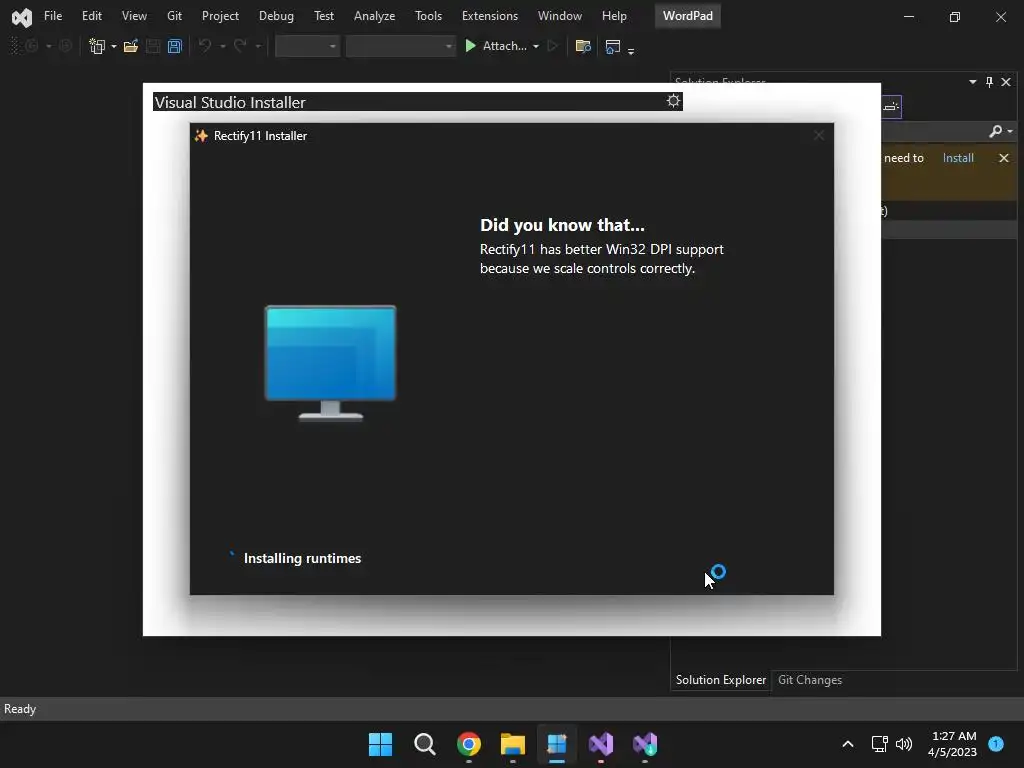The image size is (1024, 768).
Task: Expand the Undo history dropdown arrow
Action: pyautogui.click(x=223, y=46)
